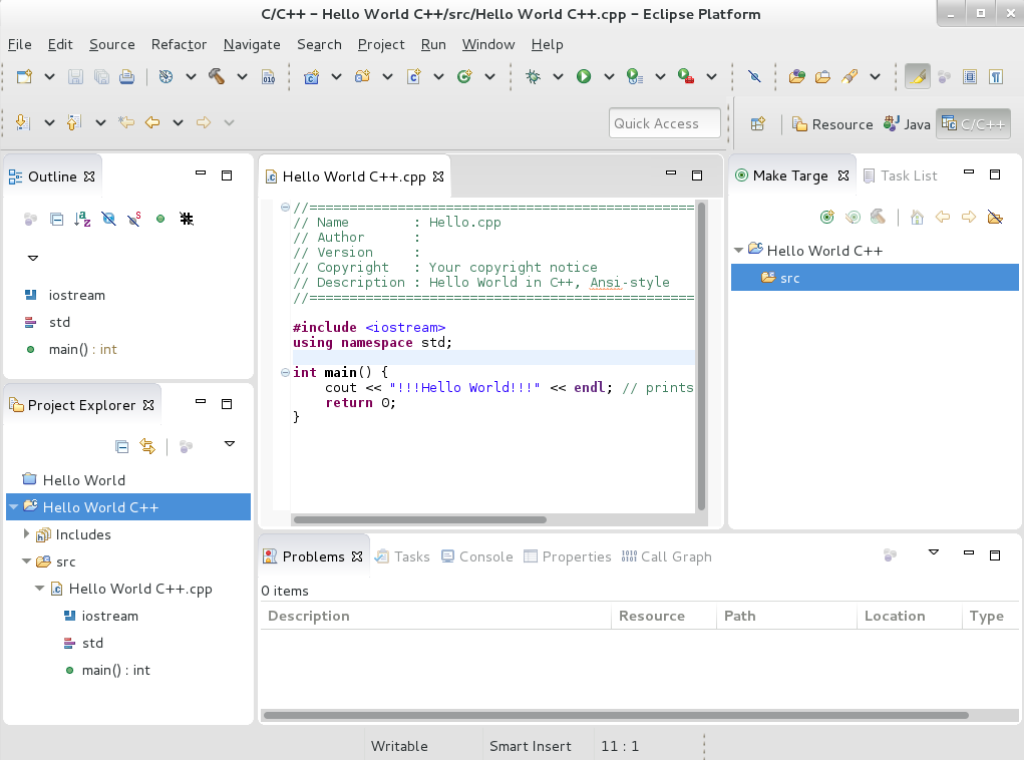Sort the Outline view alphabetically
This screenshot has height=760, width=1024.
pos(83,218)
